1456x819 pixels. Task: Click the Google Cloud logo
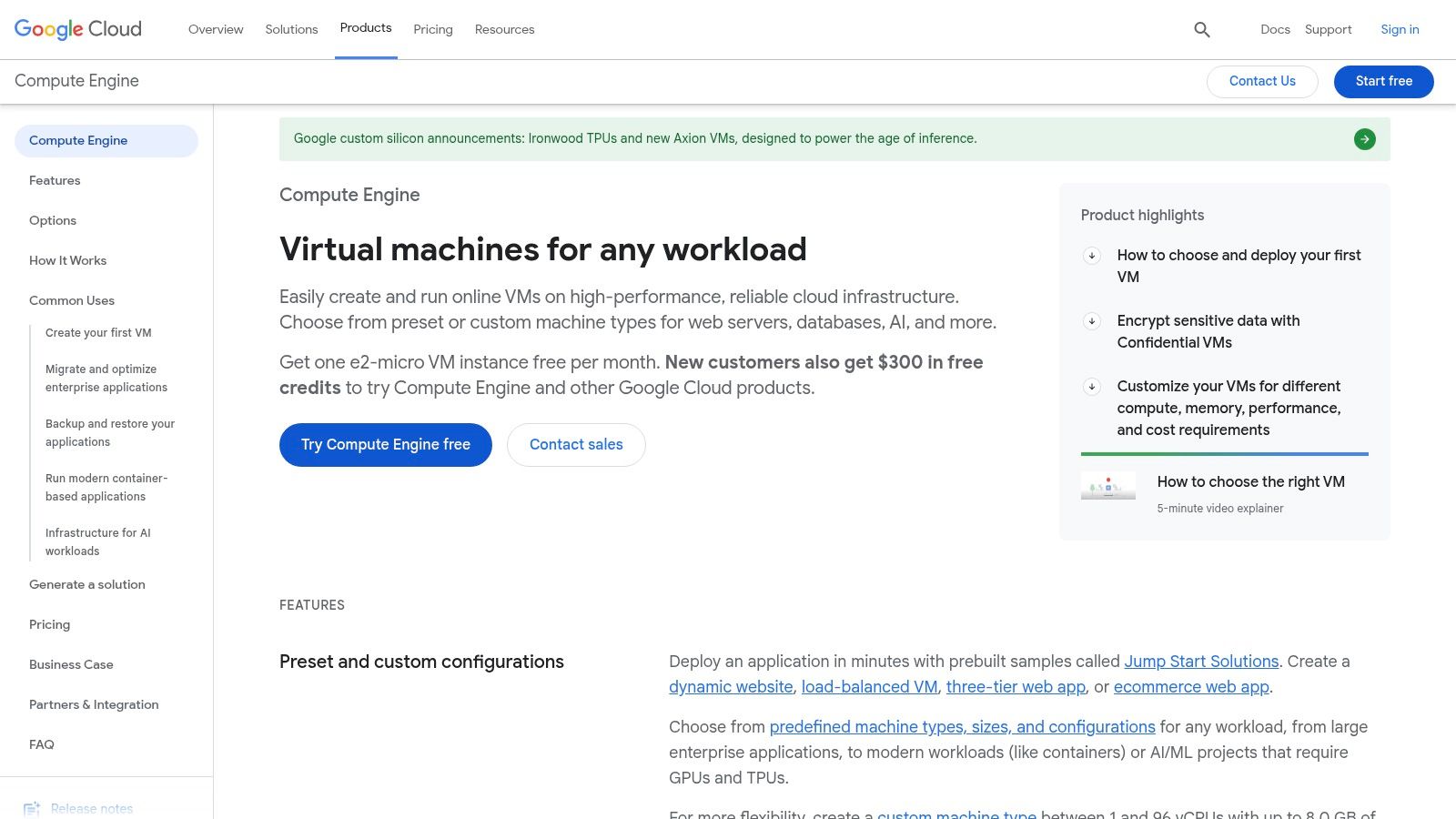[77, 28]
